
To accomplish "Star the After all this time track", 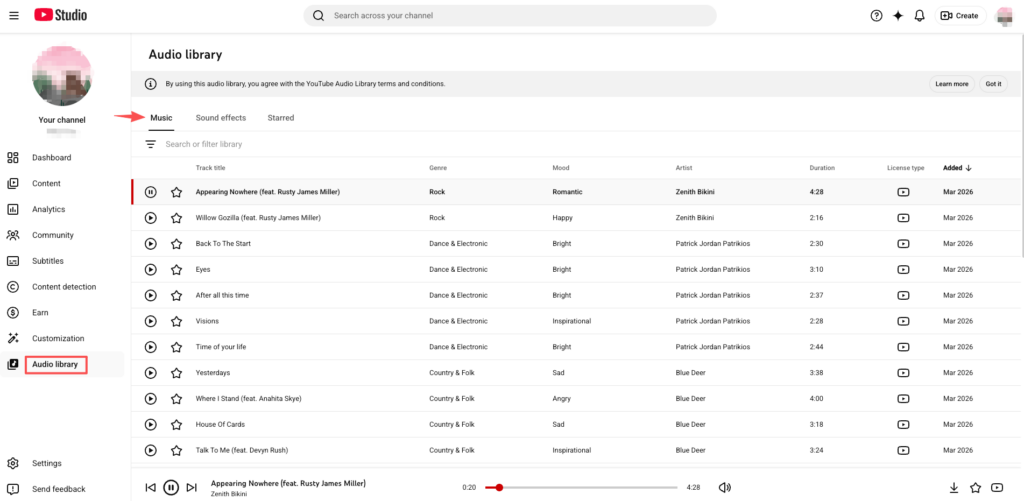I will [176, 295].
